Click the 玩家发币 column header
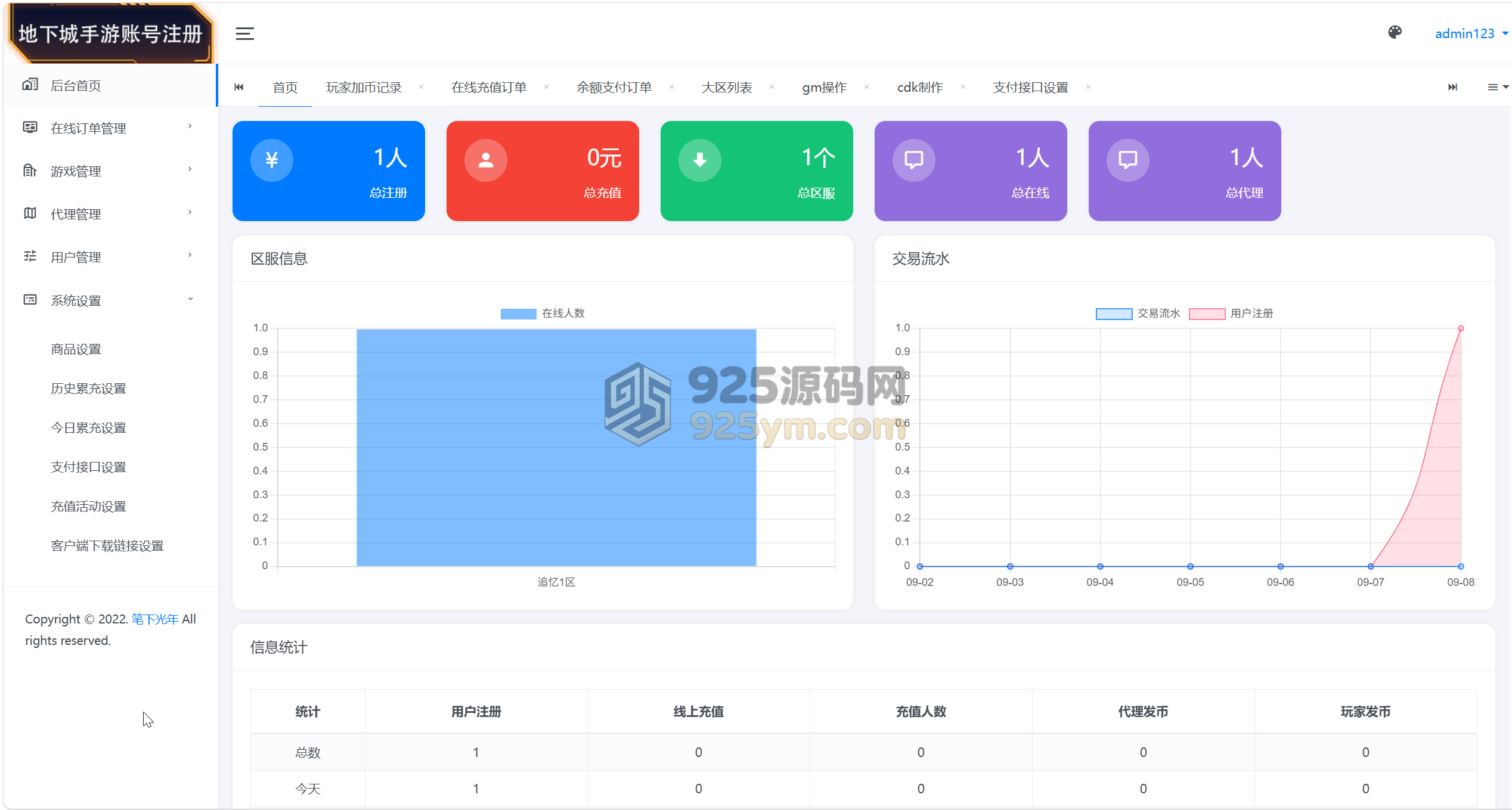The image size is (1512, 810). (1365, 712)
